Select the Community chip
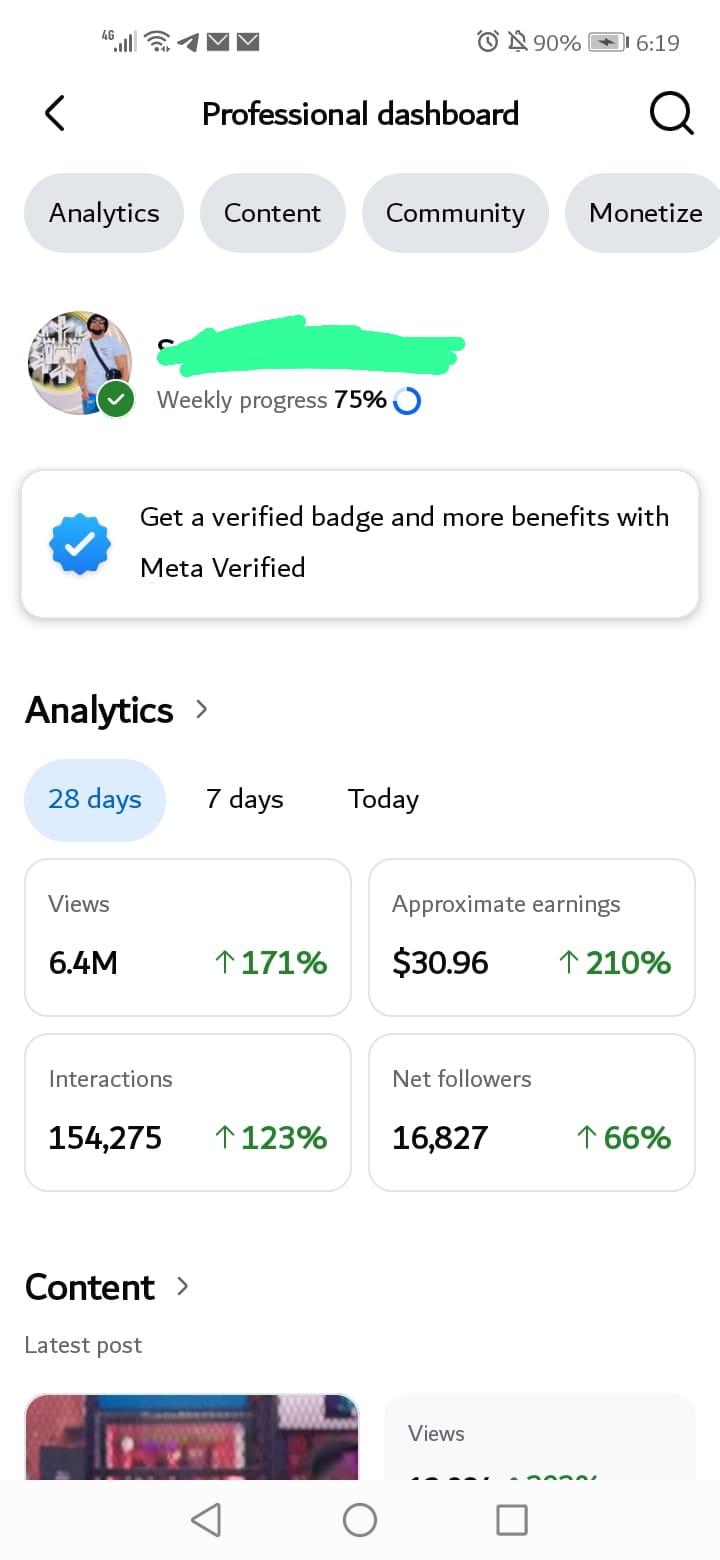This screenshot has width=720, height=1560. point(455,213)
